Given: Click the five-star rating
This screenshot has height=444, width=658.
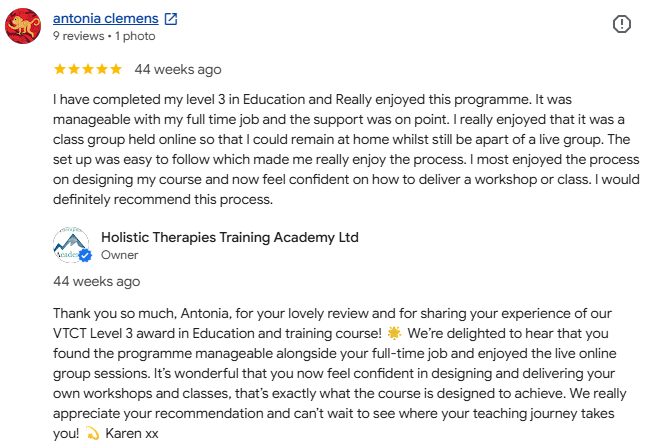Looking at the screenshot, I should click(88, 69).
